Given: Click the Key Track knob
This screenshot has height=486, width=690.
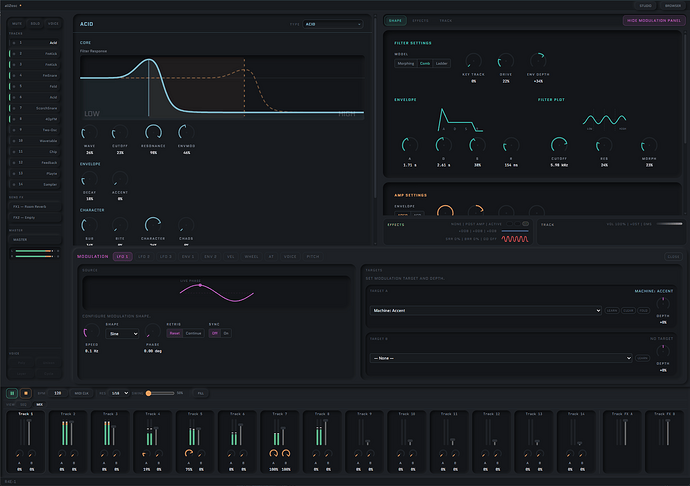Looking at the screenshot, I should (x=473, y=61).
